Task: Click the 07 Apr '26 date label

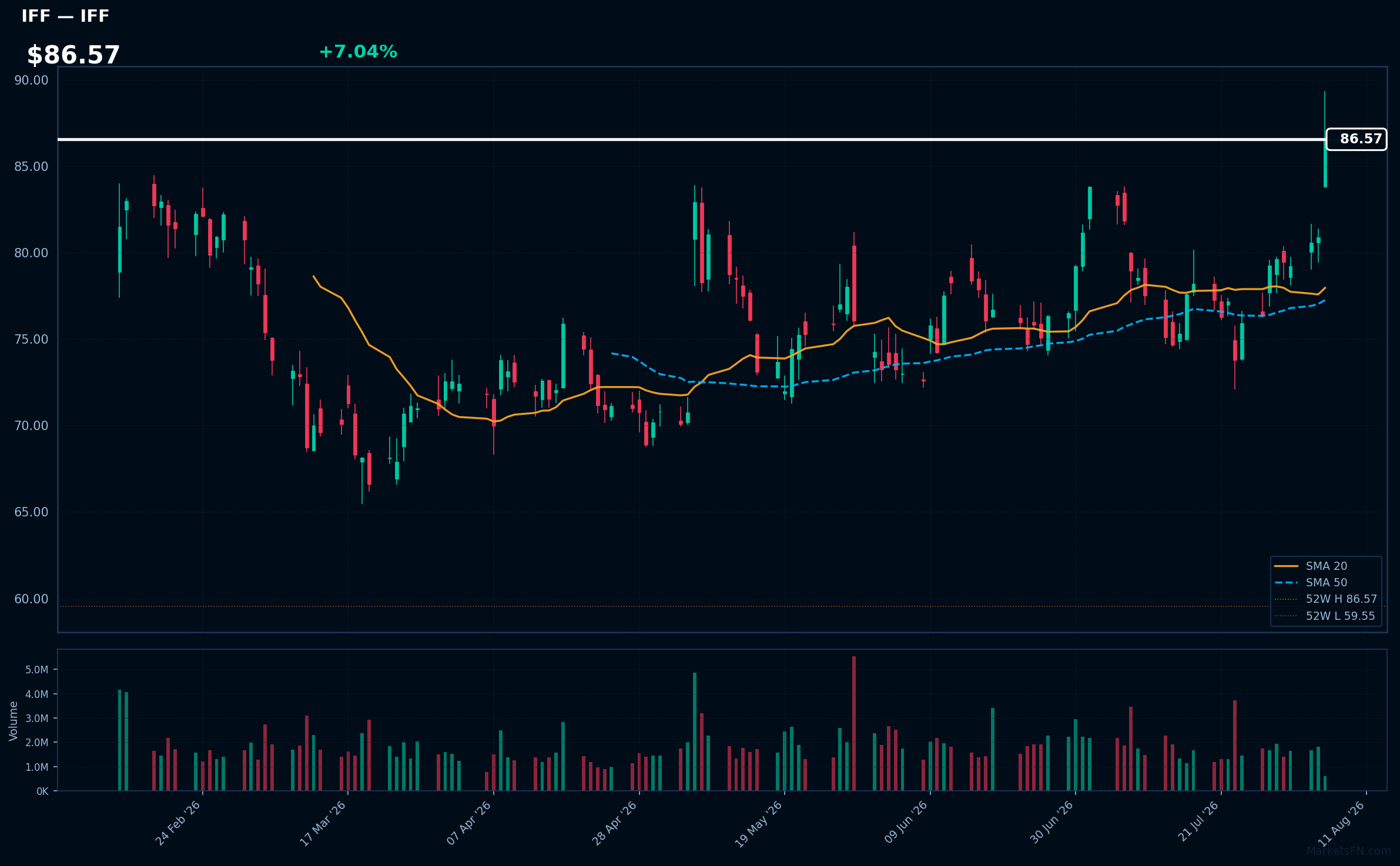Action: pyautogui.click(x=468, y=823)
